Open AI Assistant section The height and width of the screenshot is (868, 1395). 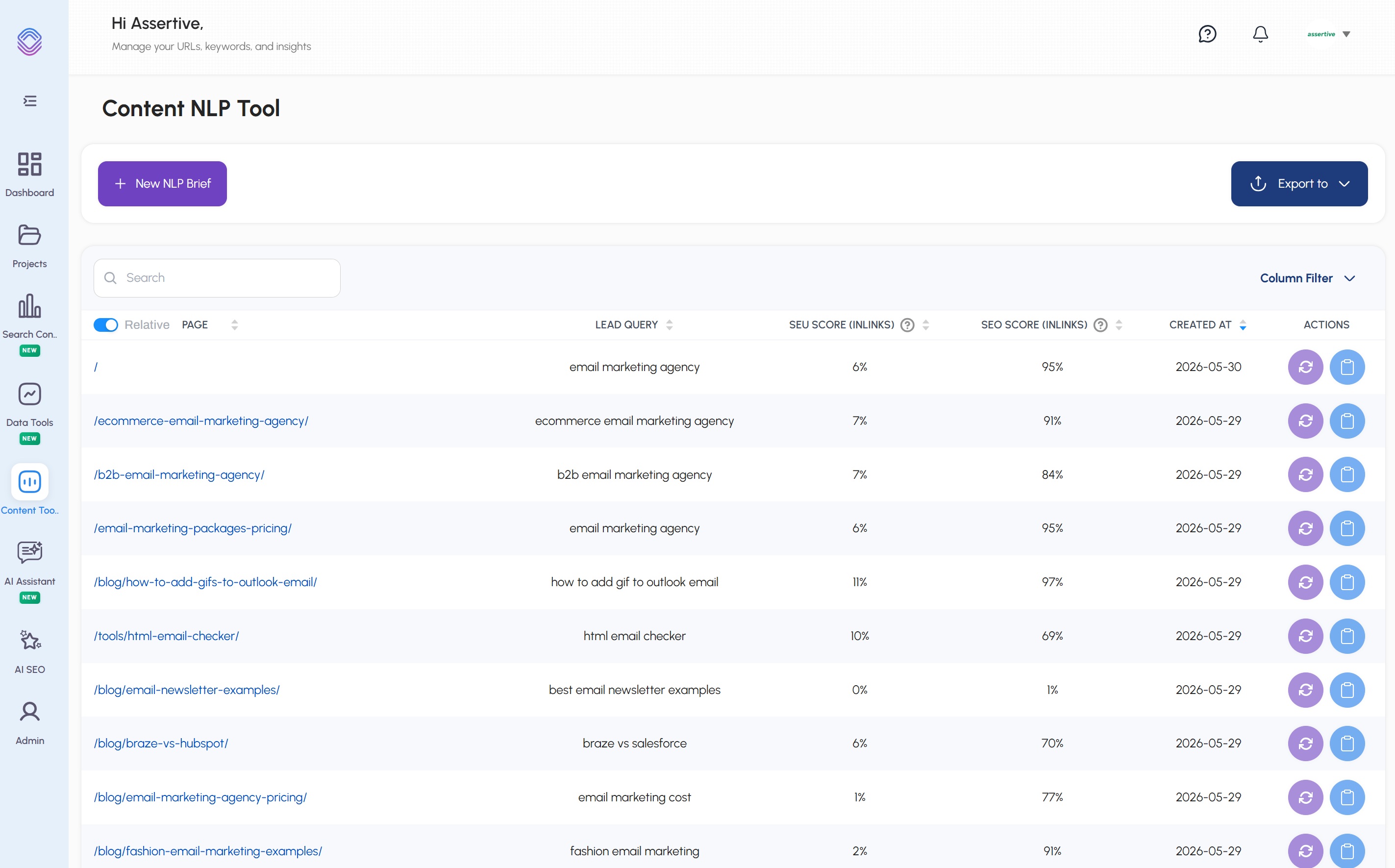30,572
